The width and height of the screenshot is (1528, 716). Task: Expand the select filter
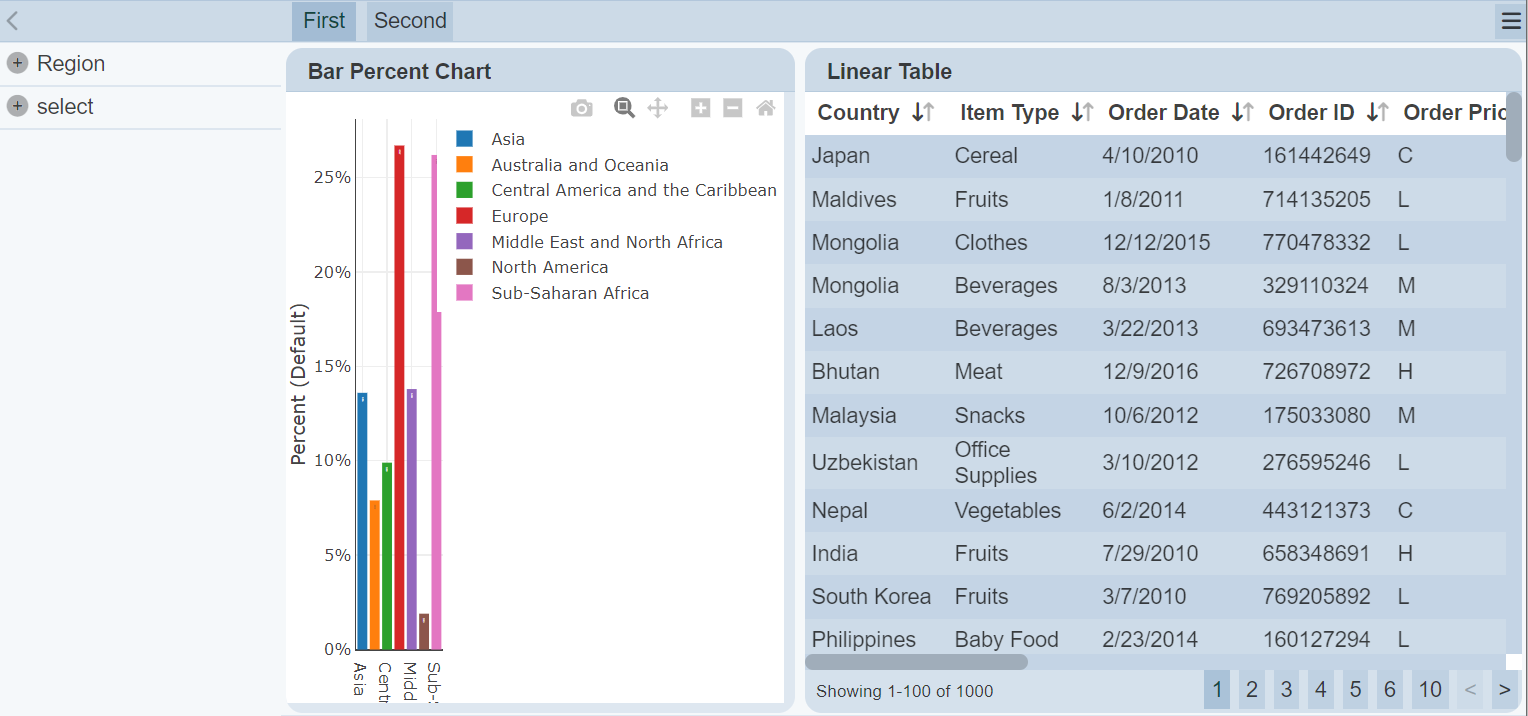coord(17,107)
